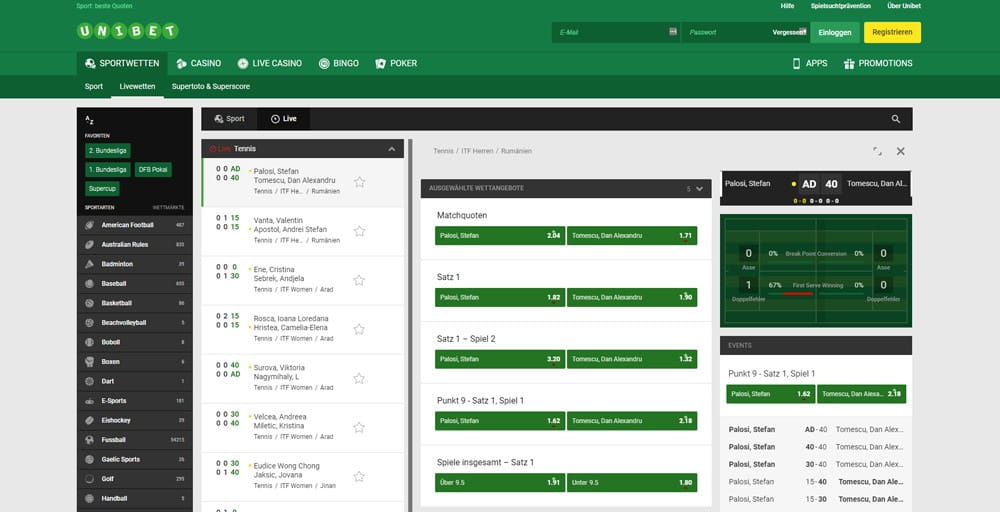Switch to the Live view toggle
1000x512 pixels.
point(284,119)
